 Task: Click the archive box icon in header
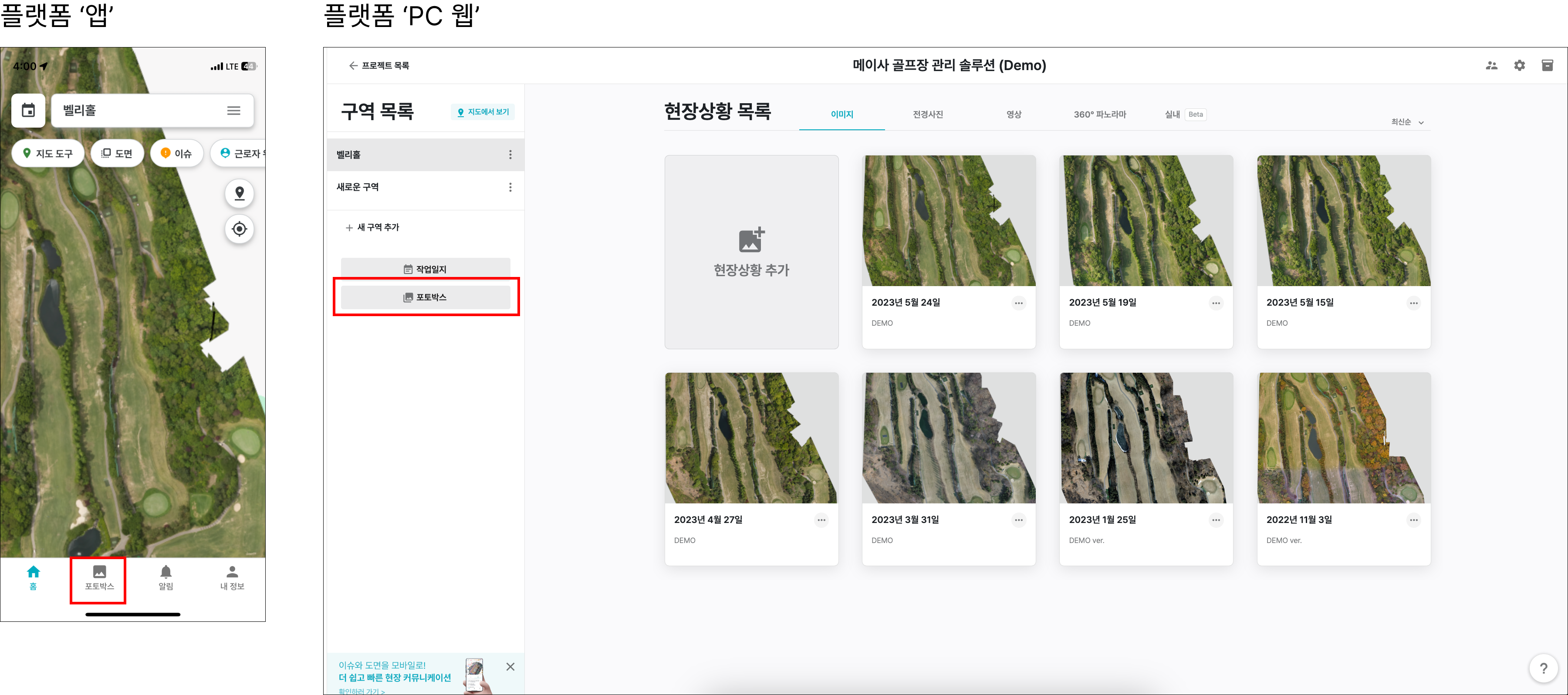tap(1547, 66)
